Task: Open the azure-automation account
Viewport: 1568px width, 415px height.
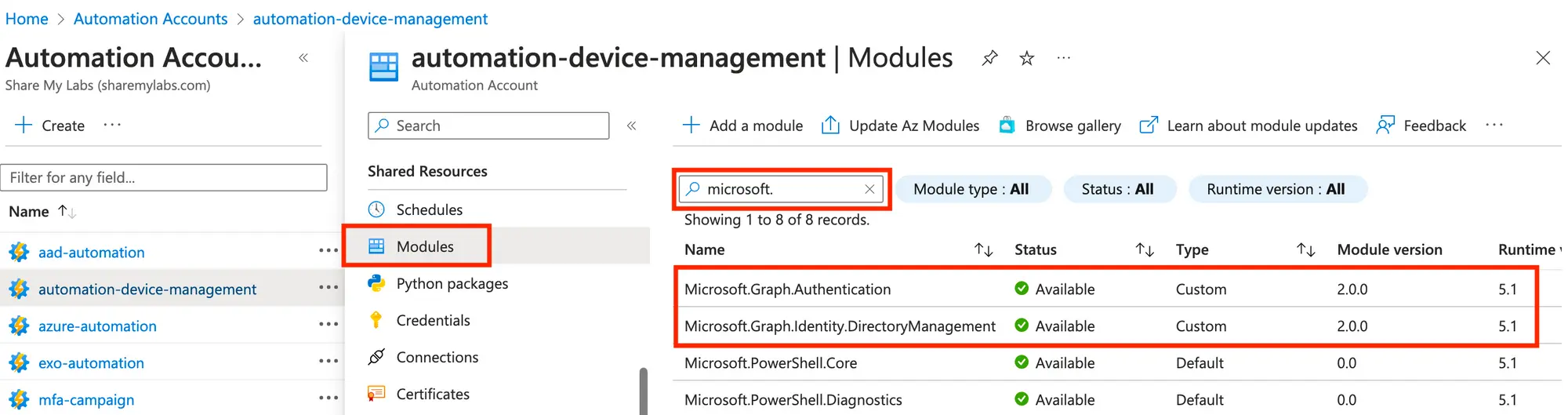Action: pos(97,326)
